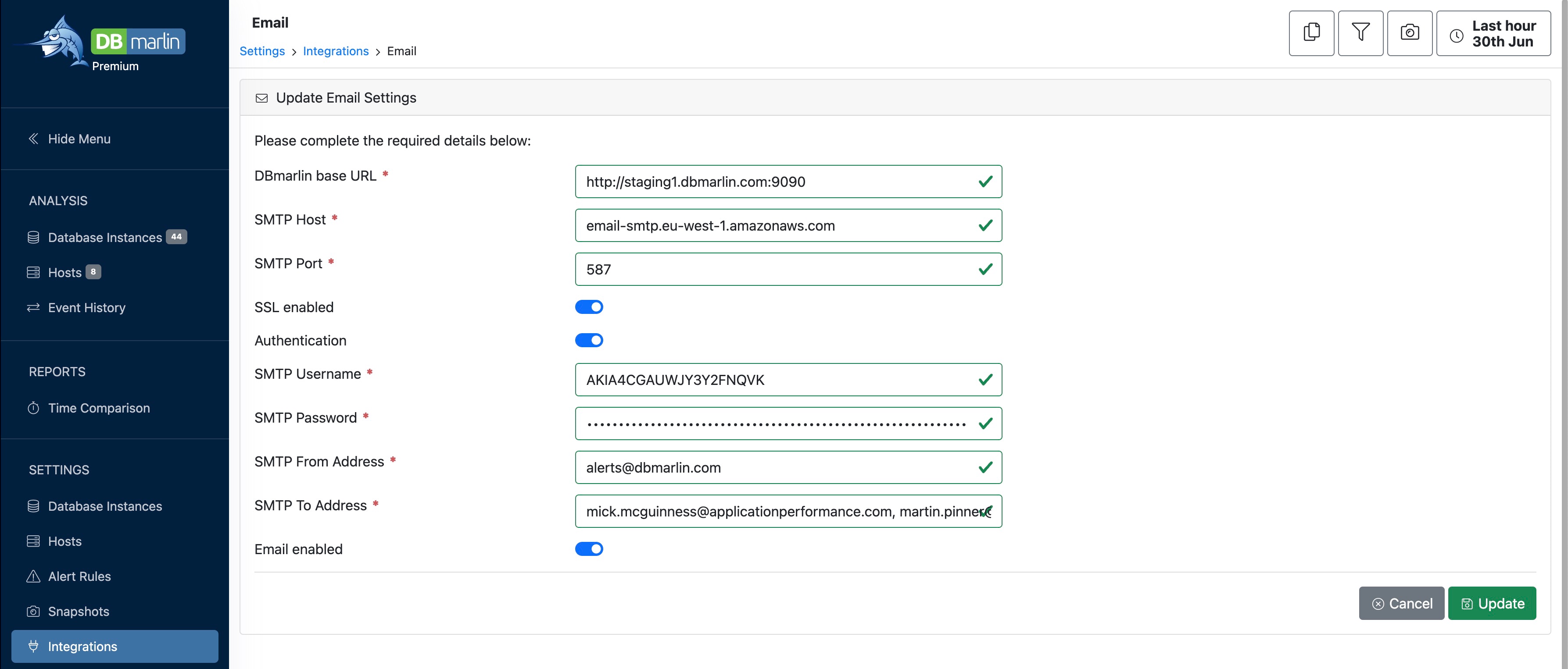Click the SETTINGS section header
1568x669 pixels.
pyautogui.click(x=59, y=470)
